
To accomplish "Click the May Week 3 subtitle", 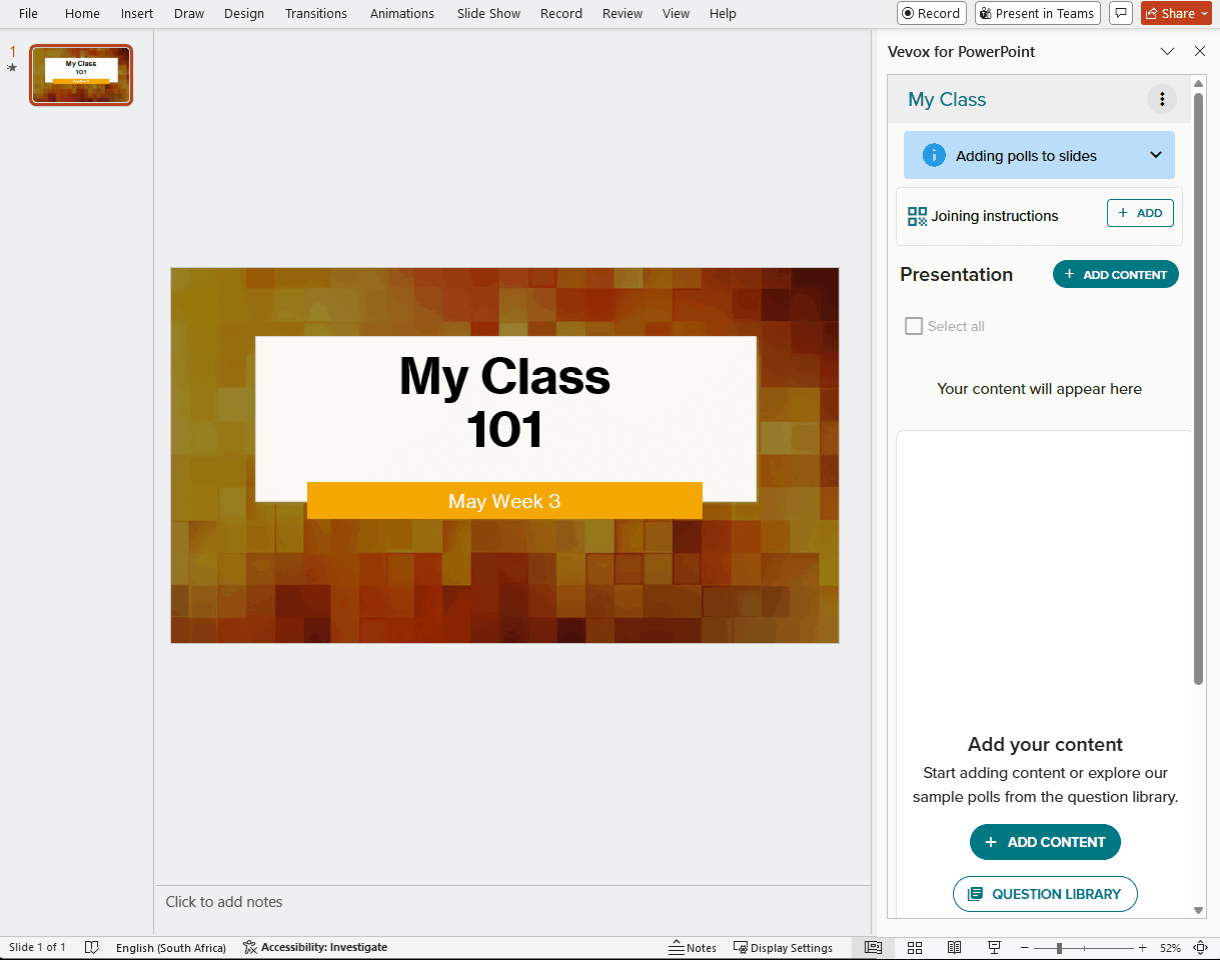I will 504,501.
